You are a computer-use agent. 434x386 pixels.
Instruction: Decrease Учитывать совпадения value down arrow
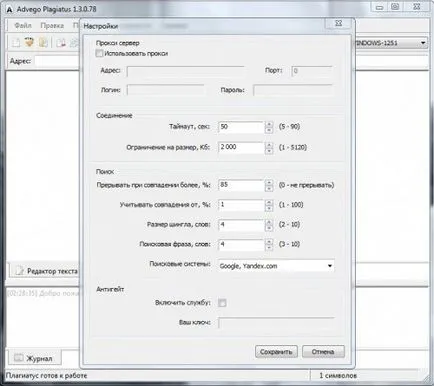(x=269, y=208)
